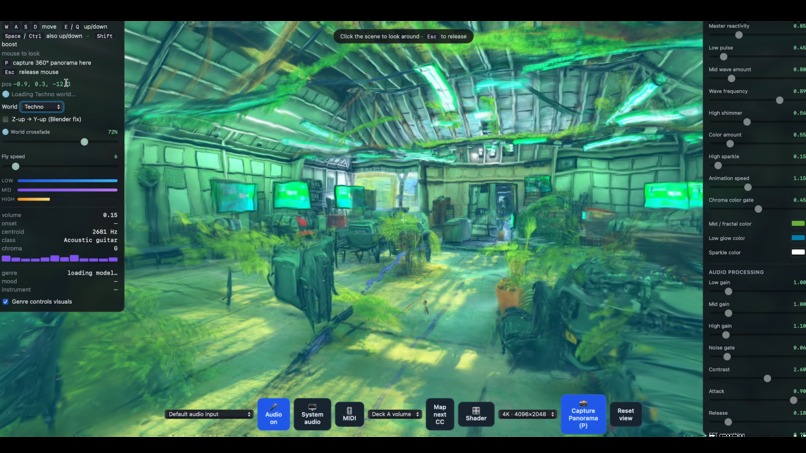Click the Noise gate slider handle
Screen dimensions: 806x453
pyautogui.click(x=727, y=357)
